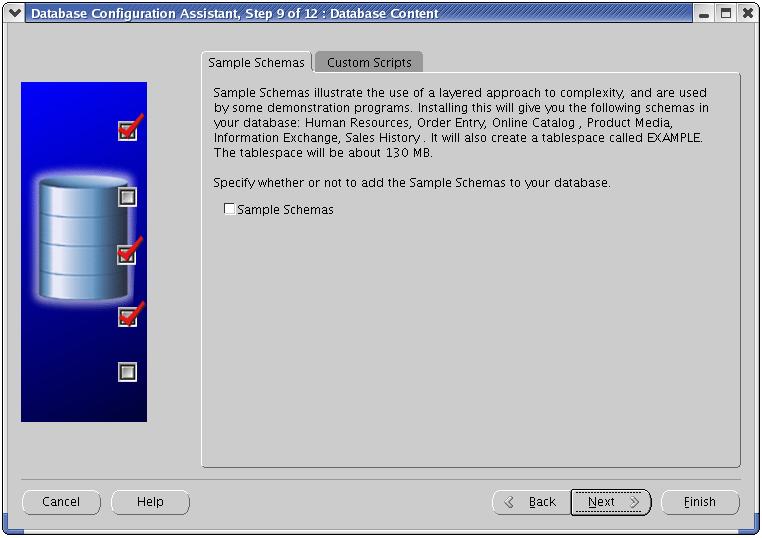Click the Sample Schemas description paragraph
Viewport: 762px width, 538px height.
[x=460, y=122]
